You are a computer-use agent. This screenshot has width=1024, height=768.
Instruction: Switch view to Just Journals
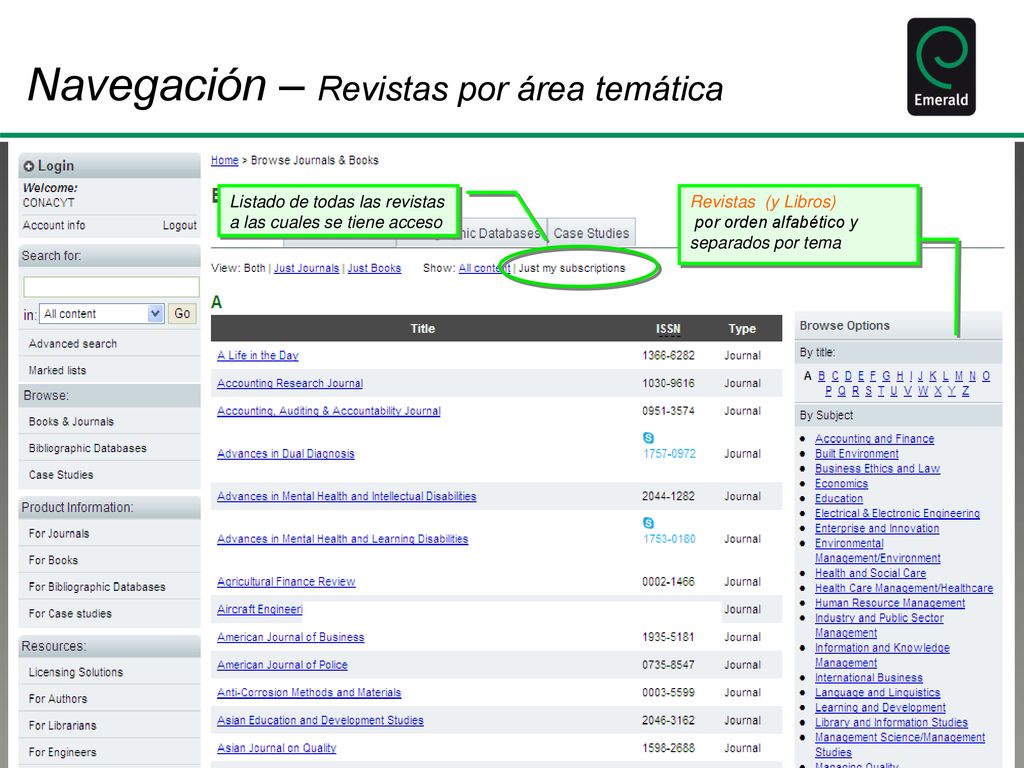tap(306, 268)
